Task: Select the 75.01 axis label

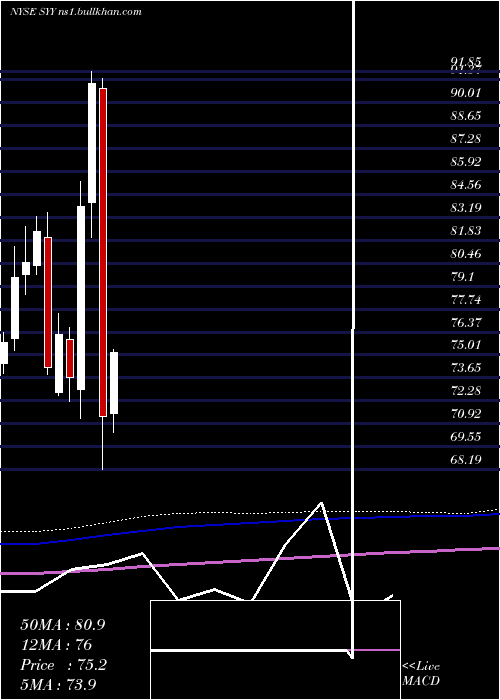Action: pyautogui.click(x=466, y=345)
